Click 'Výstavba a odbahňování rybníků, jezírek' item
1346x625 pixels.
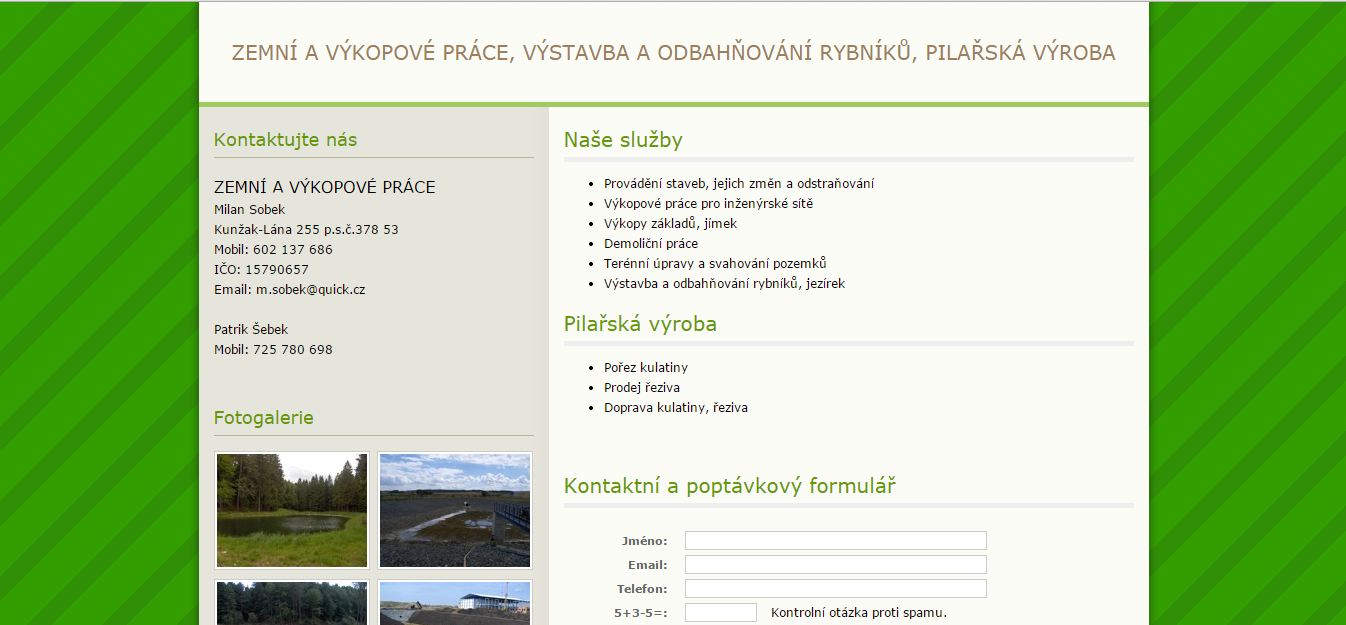pyautogui.click(x=724, y=284)
